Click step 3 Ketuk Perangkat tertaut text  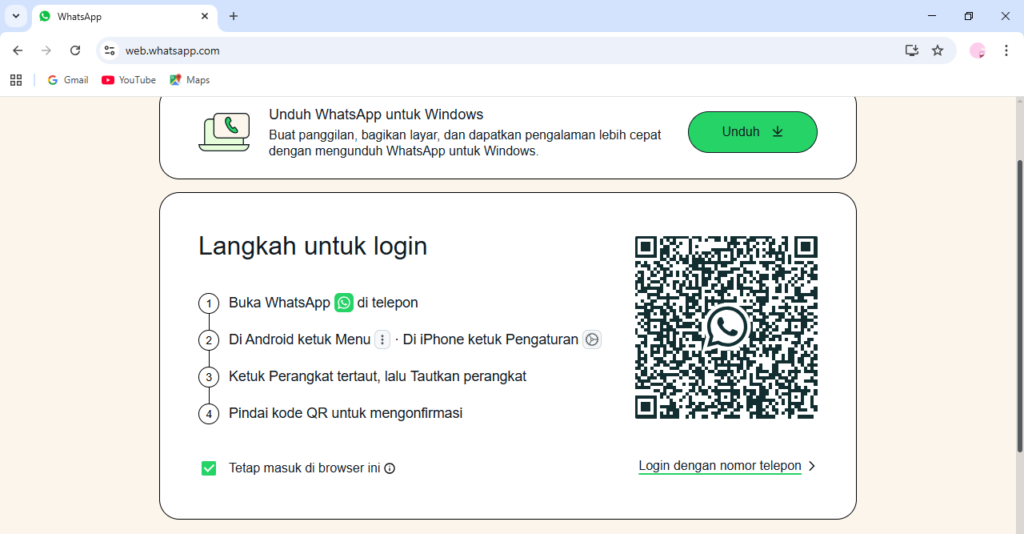377,377
